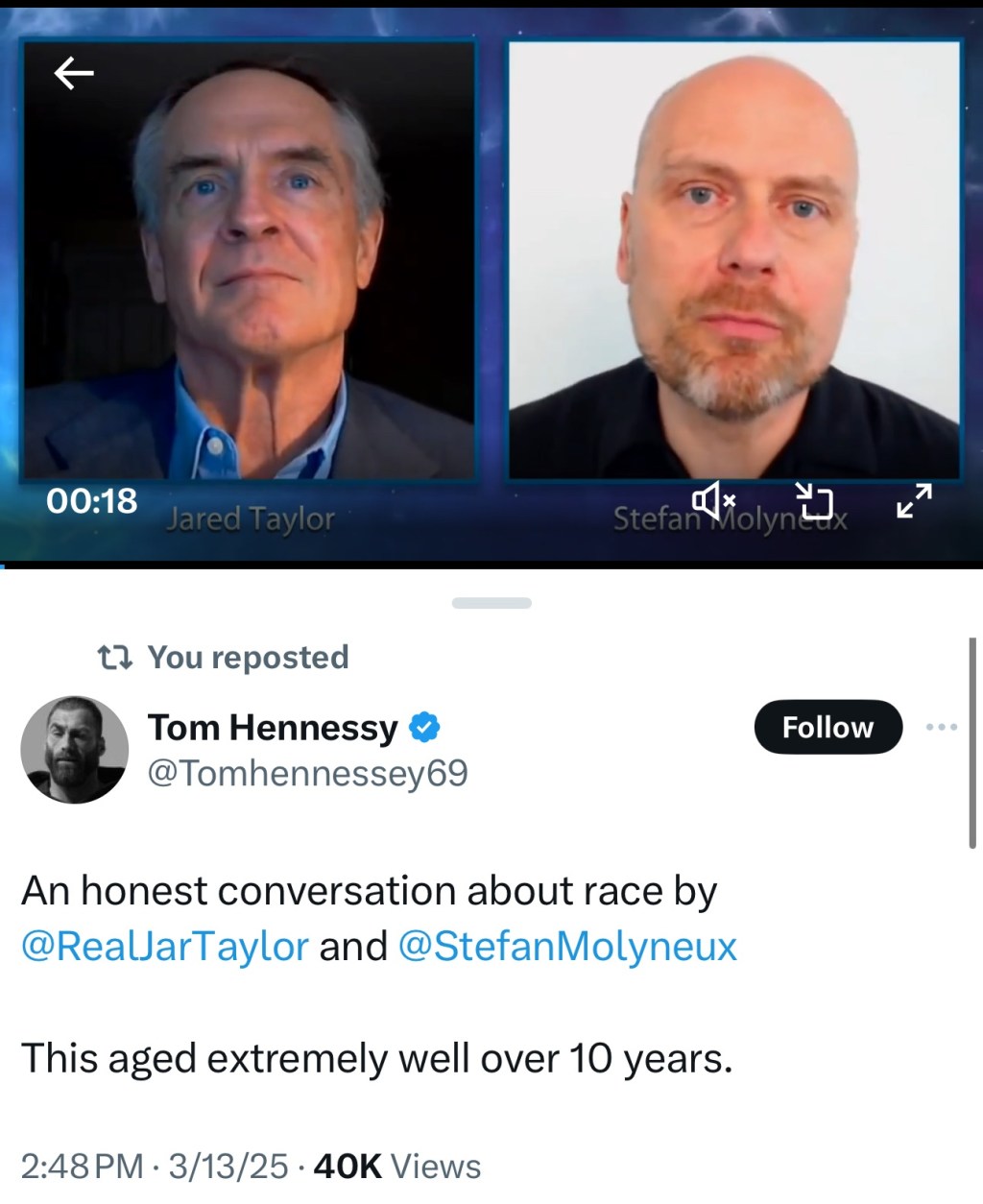
Task: Toggle following by pressing Follow
Action: tap(827, 727)
